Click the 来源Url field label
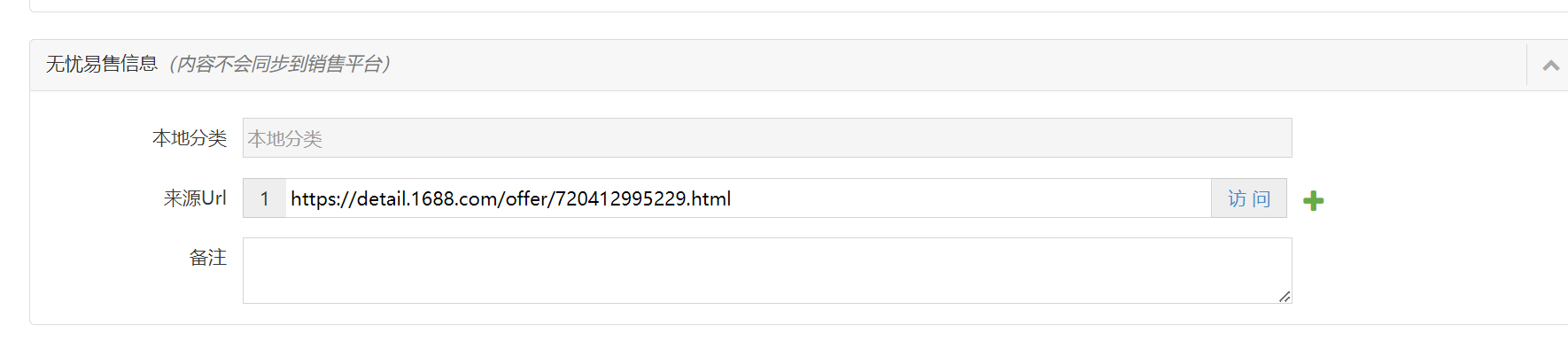The width and height of the screenshot is (1568, 349). coord(195,198)
